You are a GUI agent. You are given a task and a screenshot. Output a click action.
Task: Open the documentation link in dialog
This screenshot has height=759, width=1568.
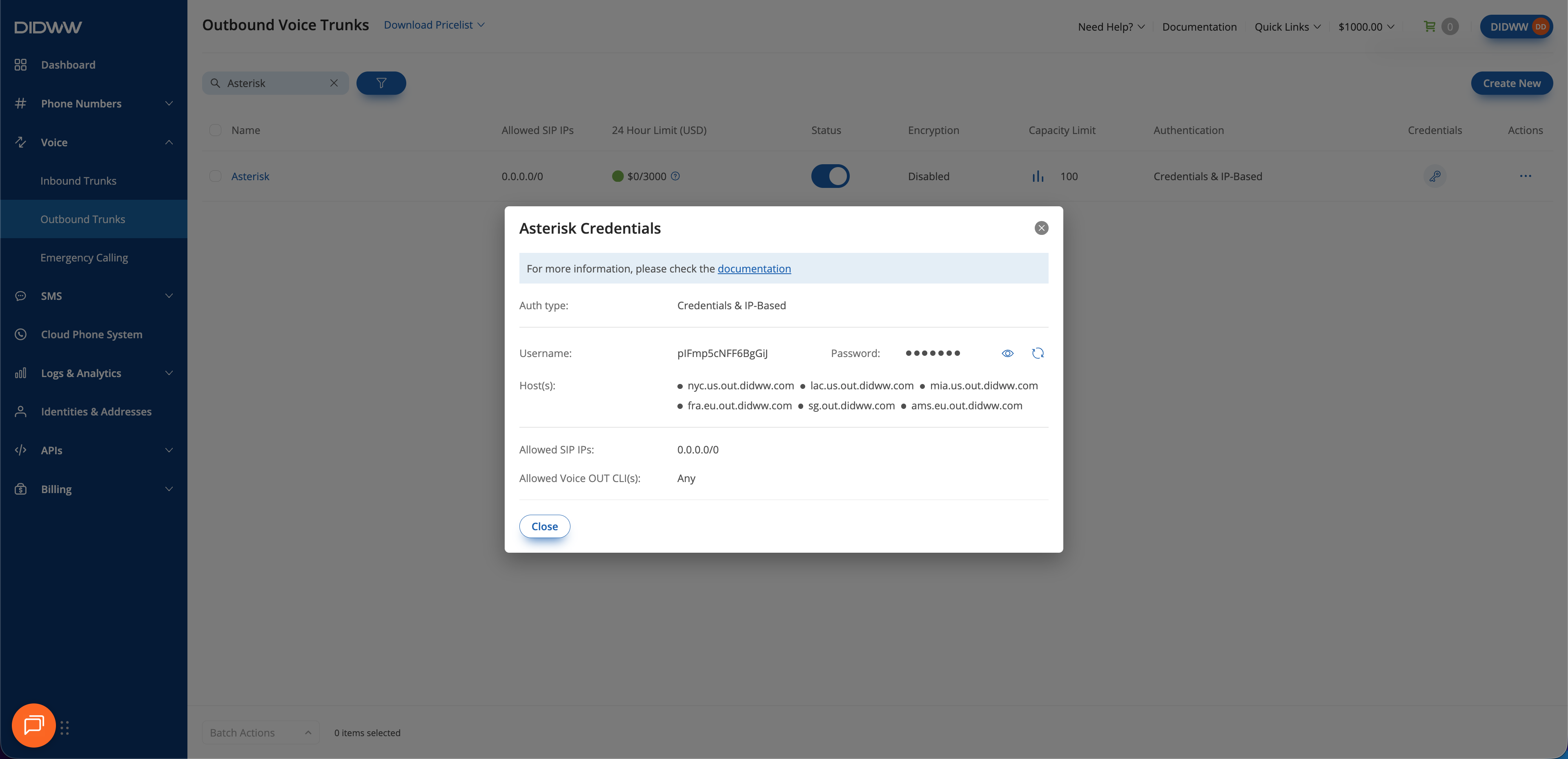(x=754, y=269)
